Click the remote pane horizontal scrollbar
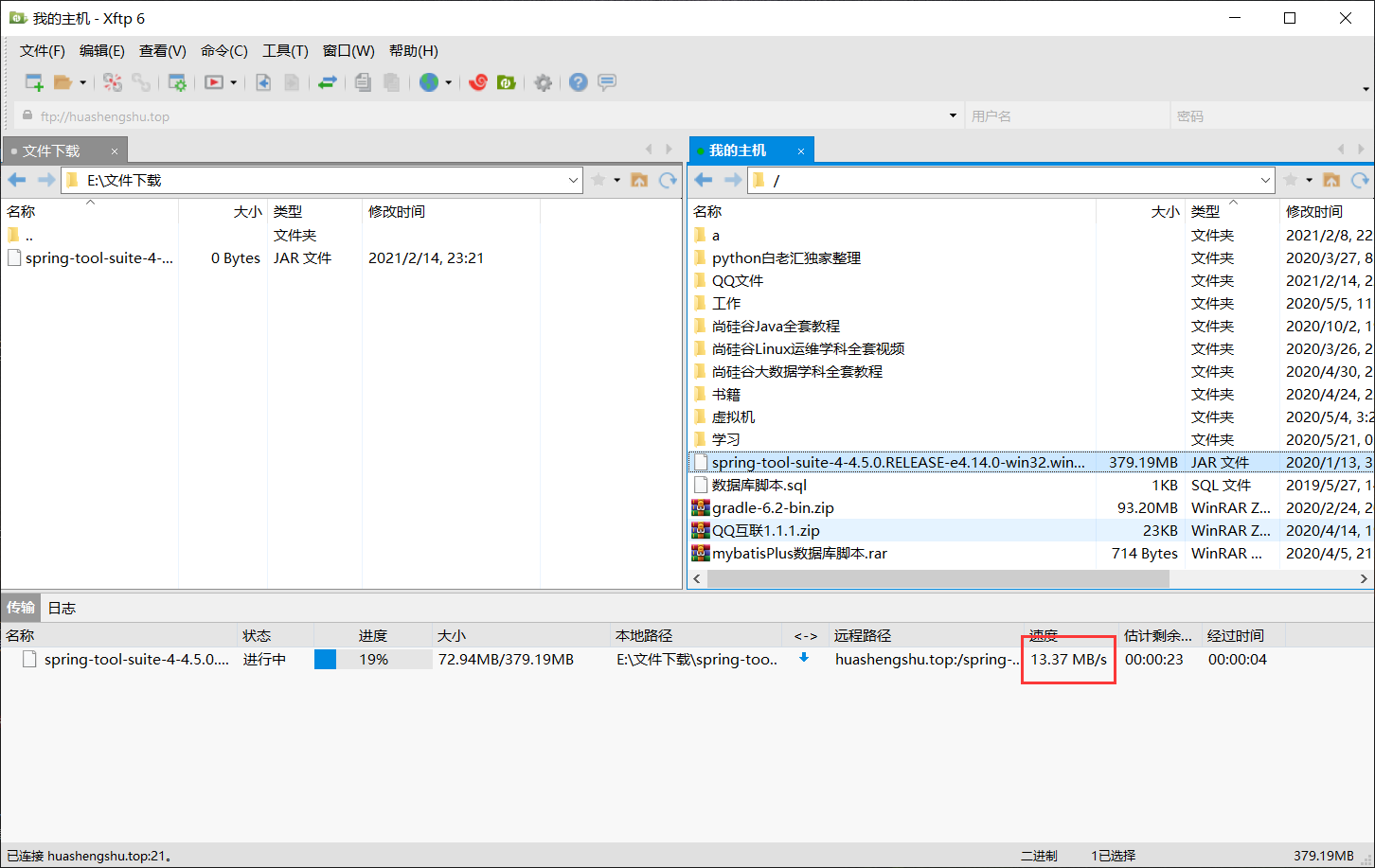The height and width of the screenshot is (868, 1375). click(x=937, y=578)
